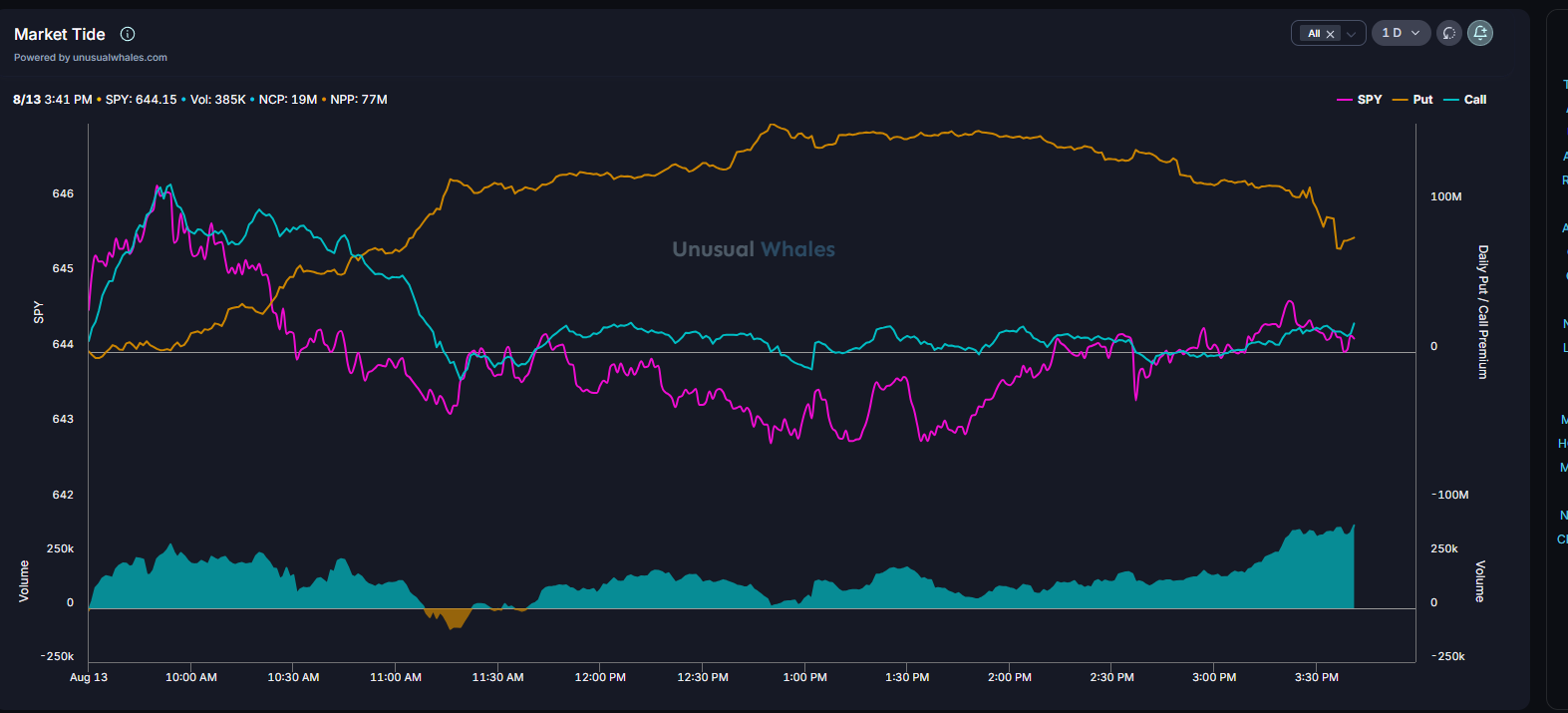Remove the All filter tag

[1330, 34]
